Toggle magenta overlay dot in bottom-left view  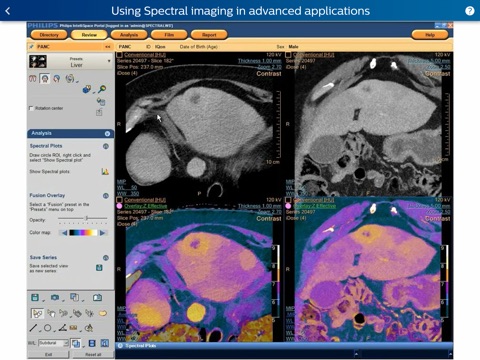coord(119,206)
